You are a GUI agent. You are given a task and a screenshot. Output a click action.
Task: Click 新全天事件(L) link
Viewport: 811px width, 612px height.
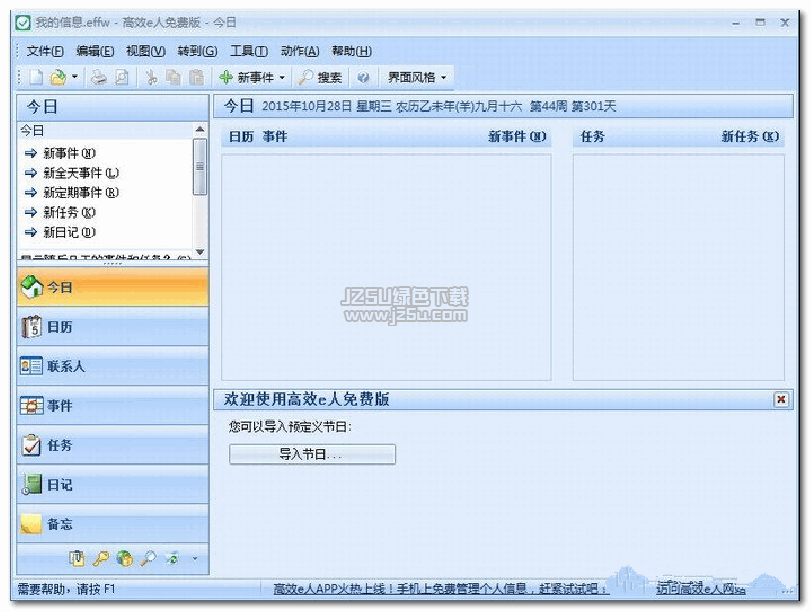coord(81,173)
